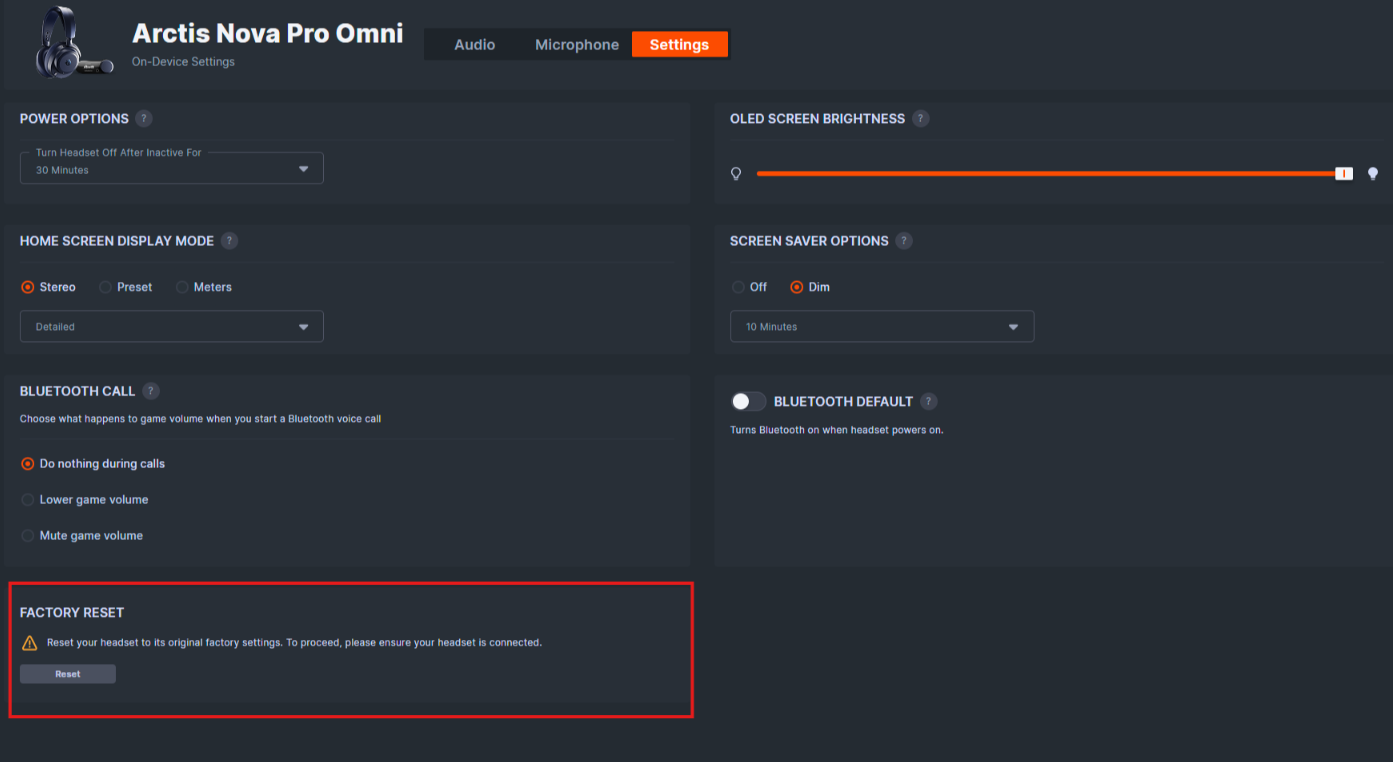Click the On-Device Settings subtitle
This screenshot has width=1393, height=762.
(x=183, y=62)
